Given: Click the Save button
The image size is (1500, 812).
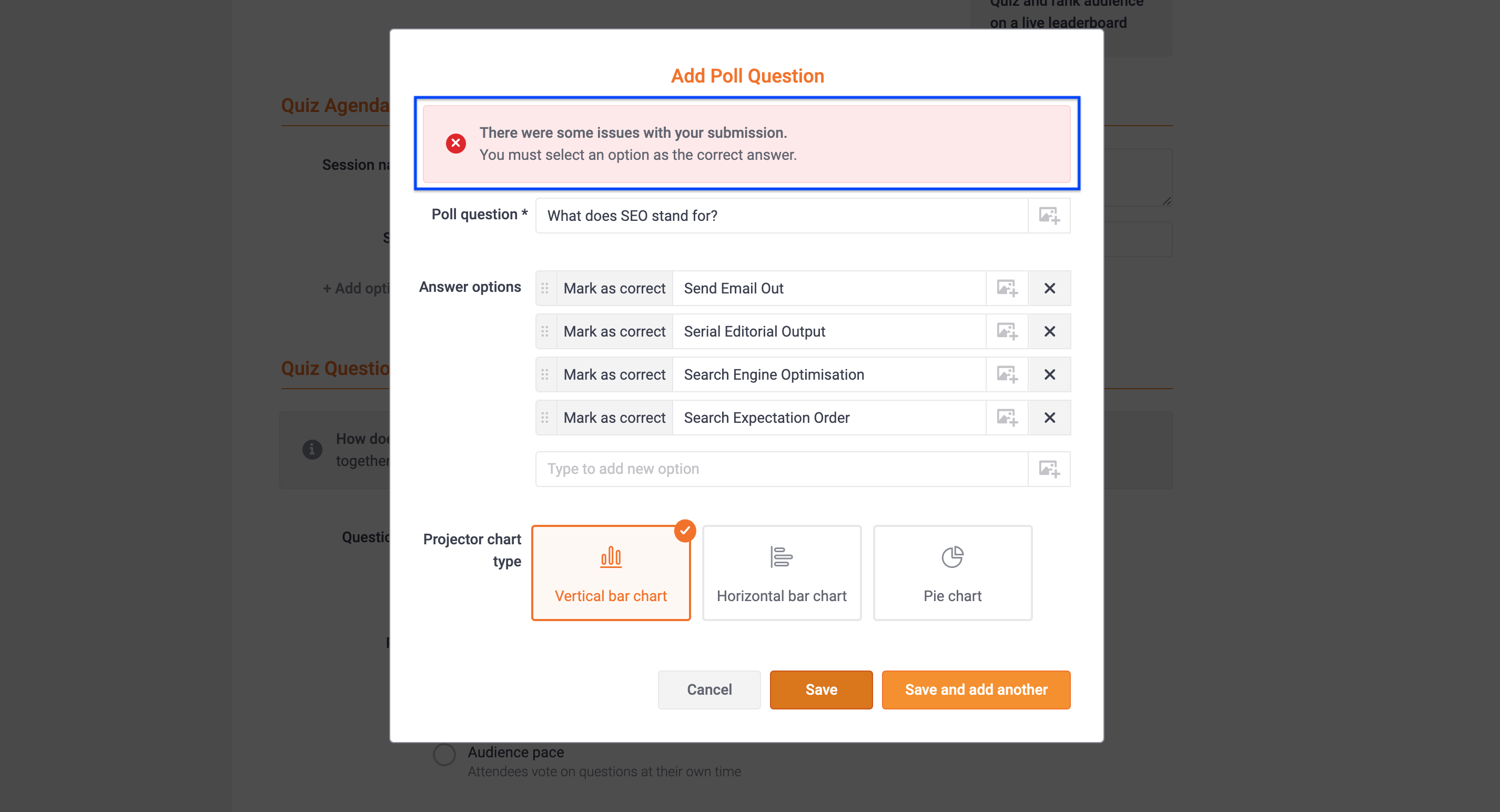Looking at the screenshot, I should [821, 689].
